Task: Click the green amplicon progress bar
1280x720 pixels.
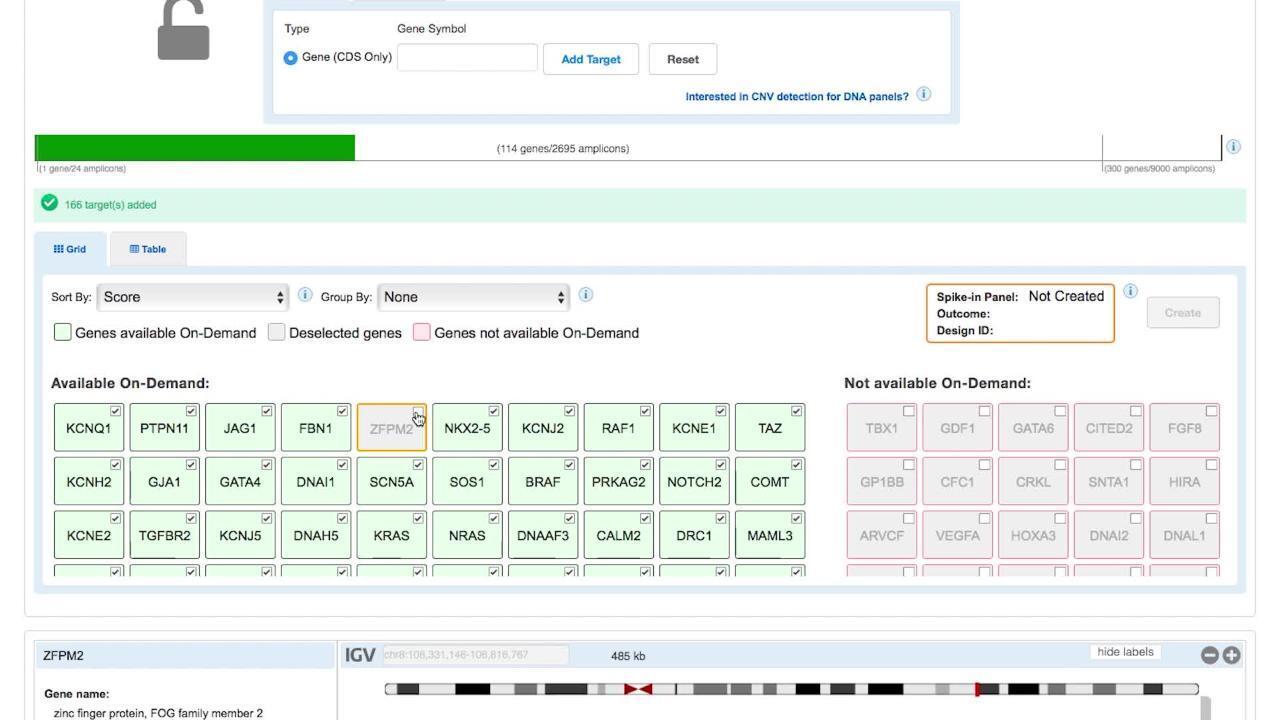Action: pyautogui.click(x=195, y=148)
